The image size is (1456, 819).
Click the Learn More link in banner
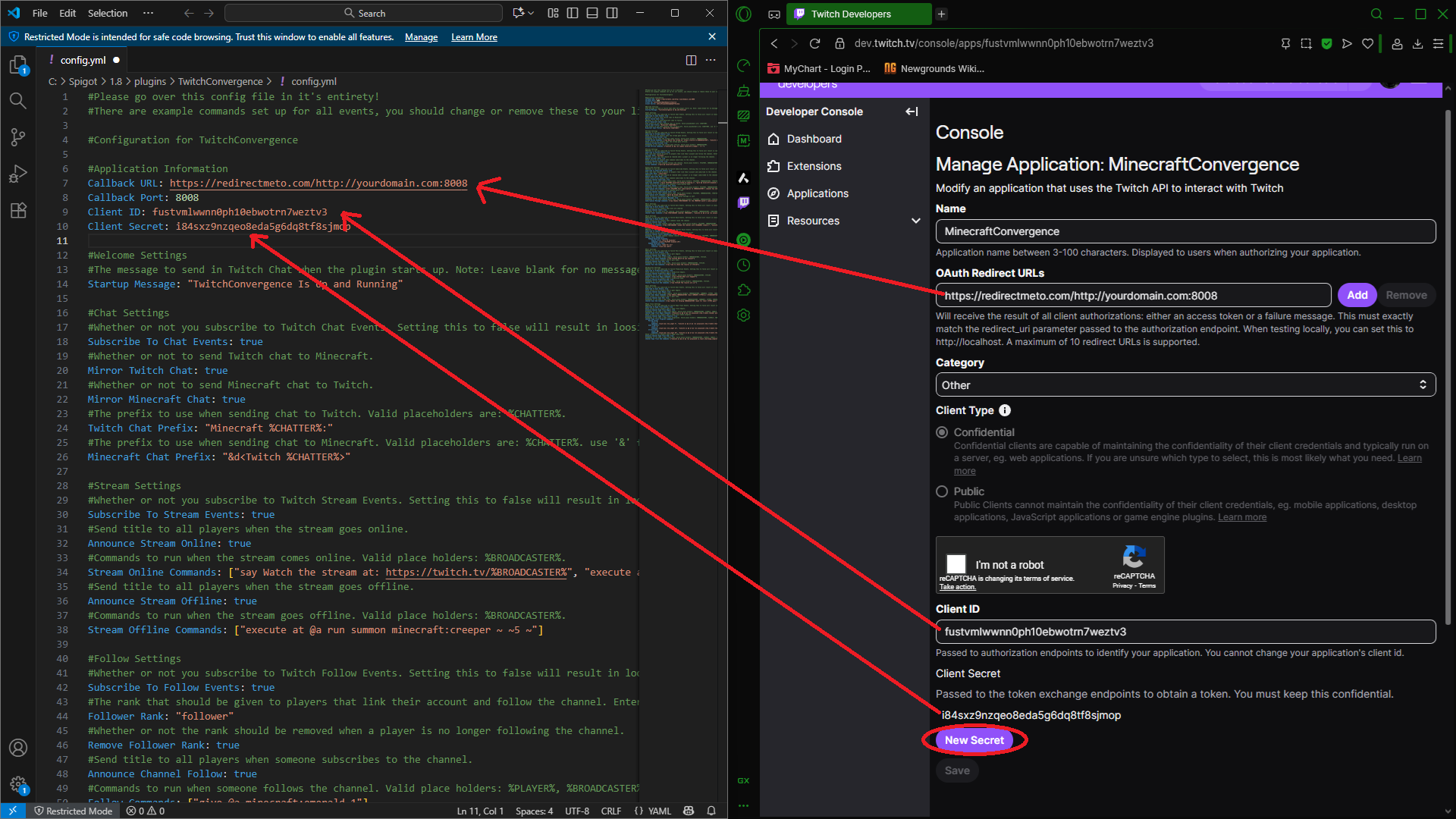coord(474,37)
